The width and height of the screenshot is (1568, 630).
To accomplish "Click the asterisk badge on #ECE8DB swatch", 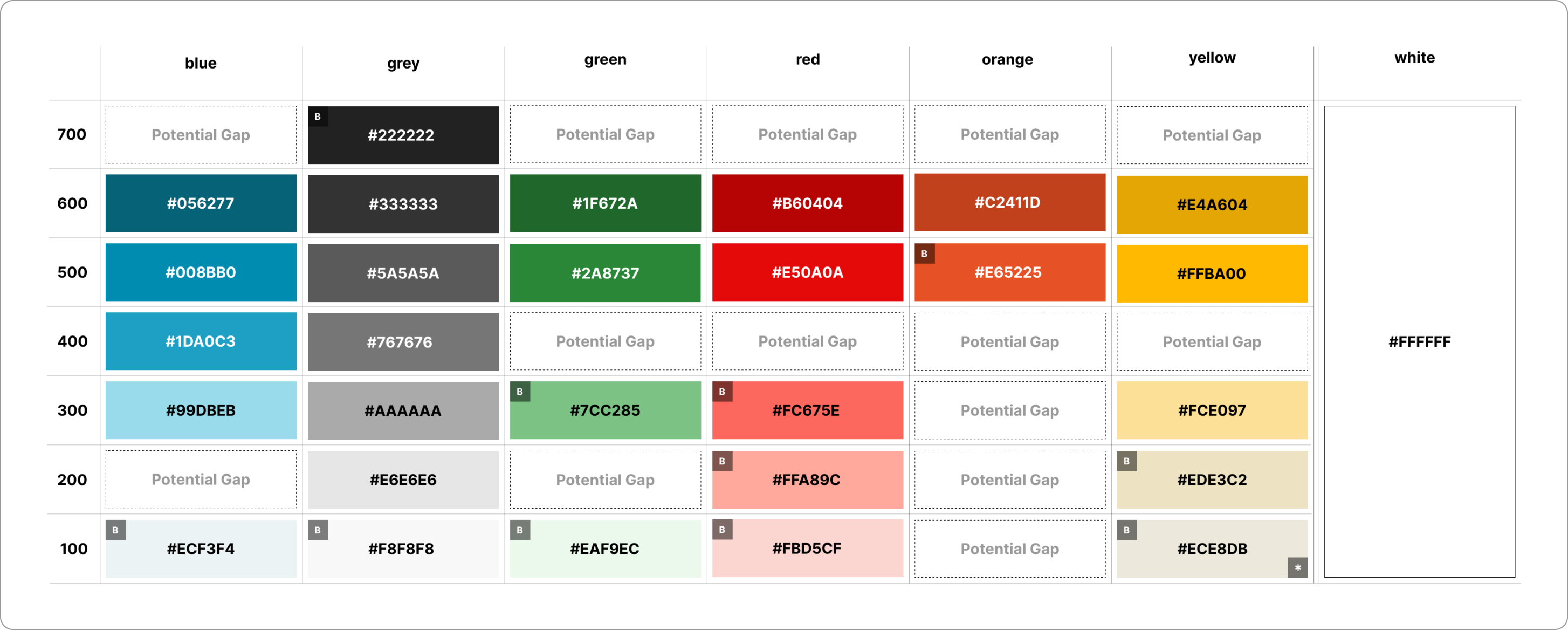I will [x=1297, y=567].
